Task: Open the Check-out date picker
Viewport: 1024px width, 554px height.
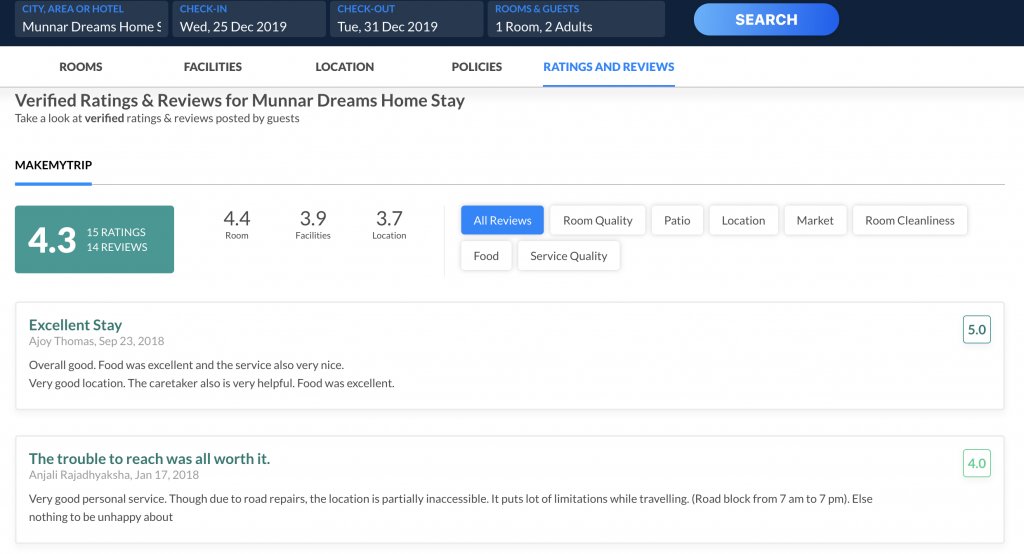Action: tap(406, 19)
